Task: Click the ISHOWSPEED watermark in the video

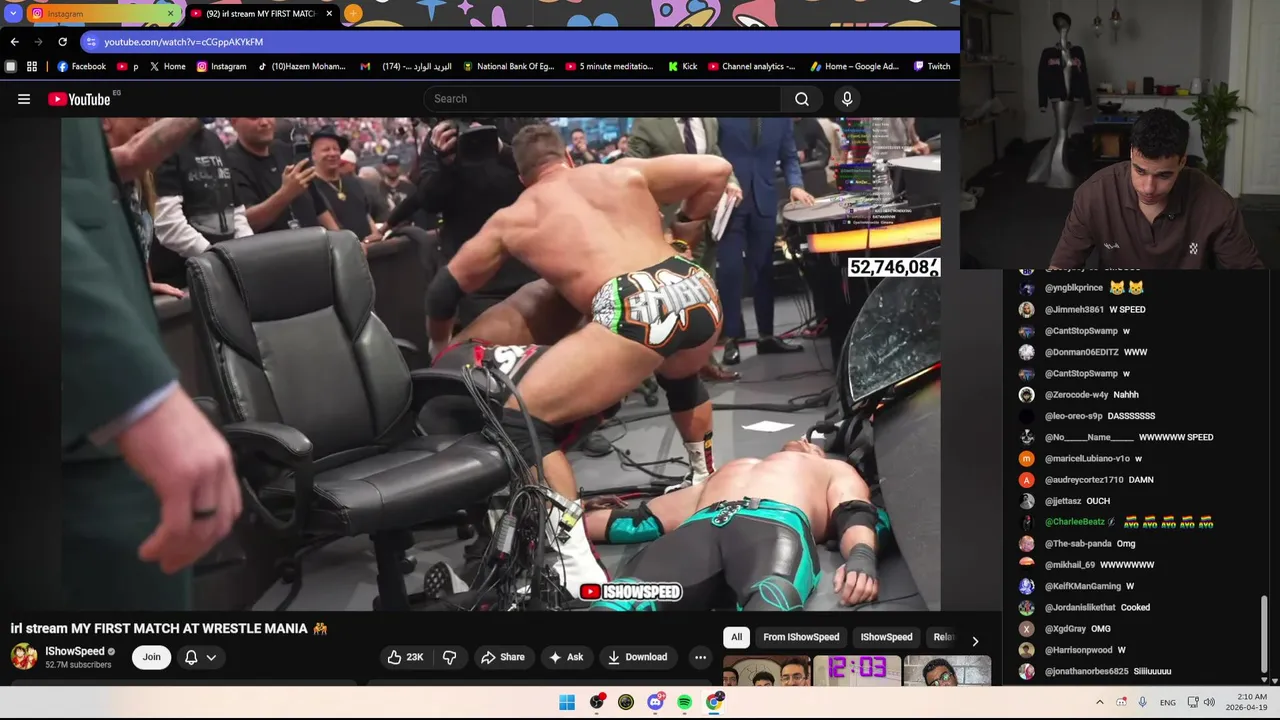Action: pyautogui.click(x=631, y=592)
